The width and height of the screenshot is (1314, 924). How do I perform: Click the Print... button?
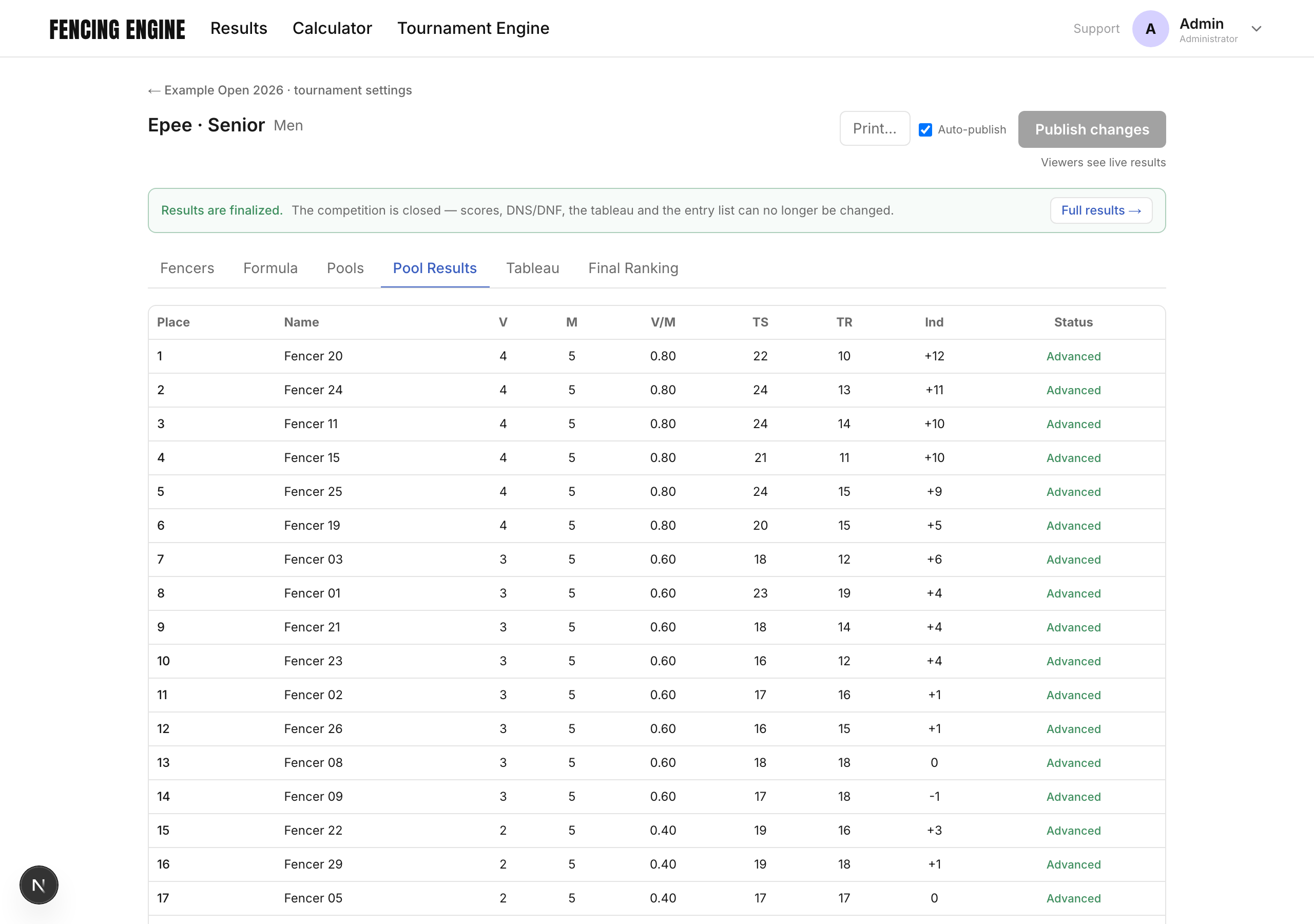[x=875, y=128]
